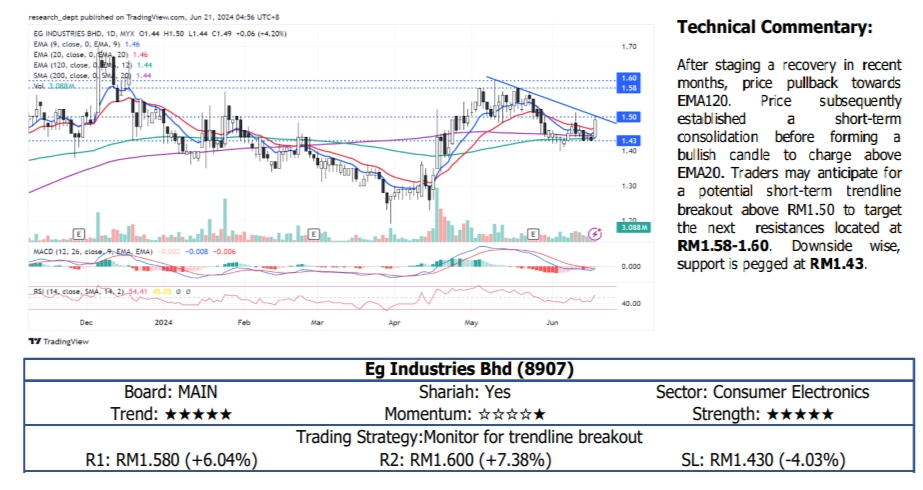923x490 pixels.
Task: Click the Momentum star rating
Action: pos(512,414)
